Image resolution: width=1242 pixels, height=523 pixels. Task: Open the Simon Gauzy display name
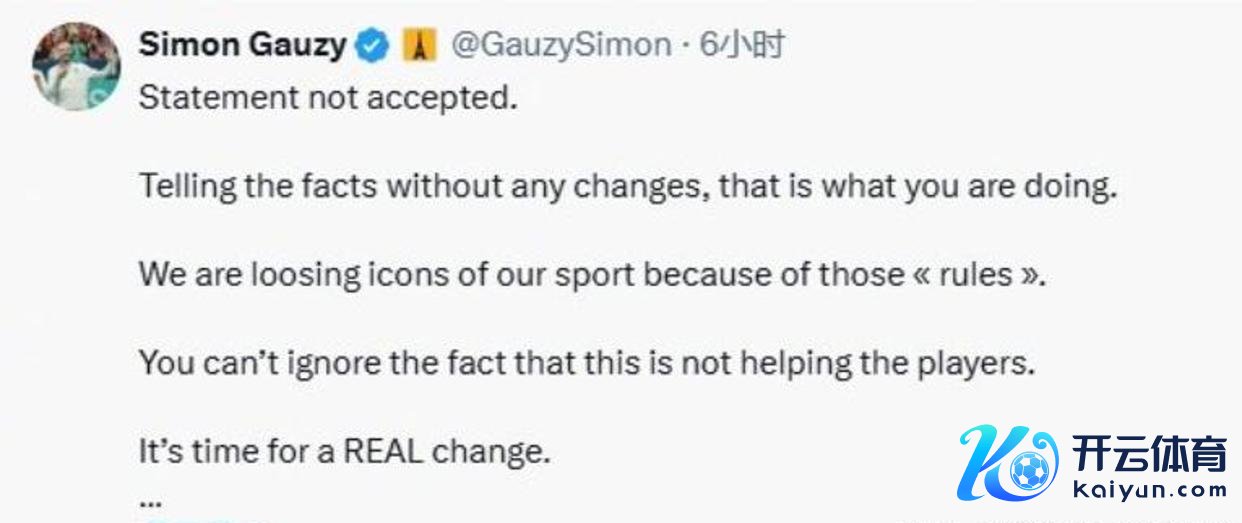(242, 45)
